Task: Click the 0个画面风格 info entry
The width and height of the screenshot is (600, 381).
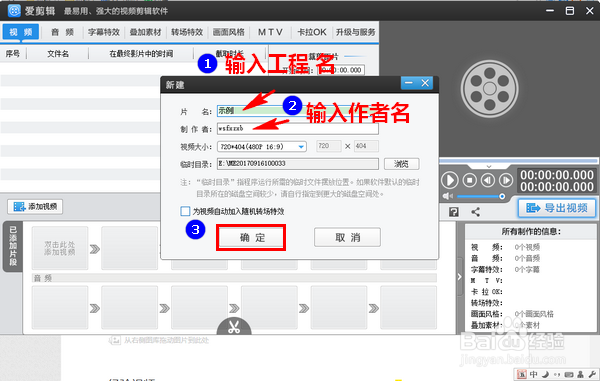Action: [534, 314]
